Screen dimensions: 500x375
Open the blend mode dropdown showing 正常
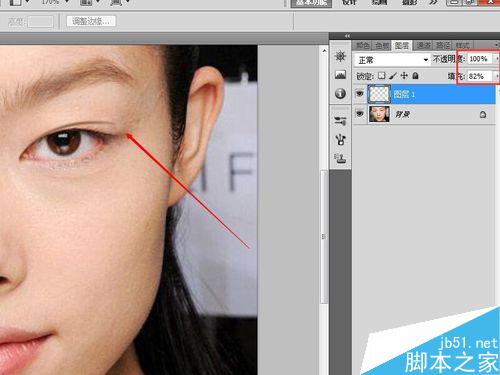pyautogui.click(x=392, y=60)
